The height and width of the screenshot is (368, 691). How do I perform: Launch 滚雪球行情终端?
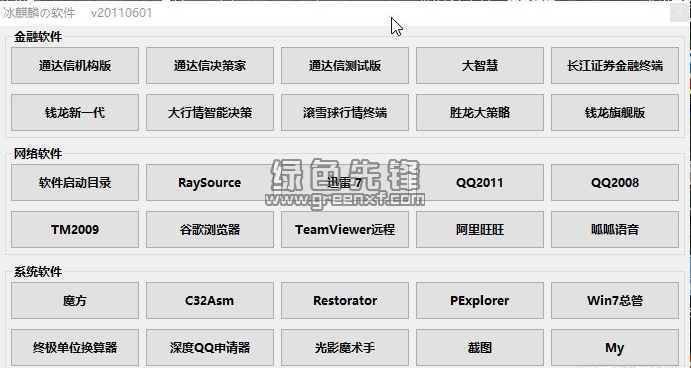(345, 112)
